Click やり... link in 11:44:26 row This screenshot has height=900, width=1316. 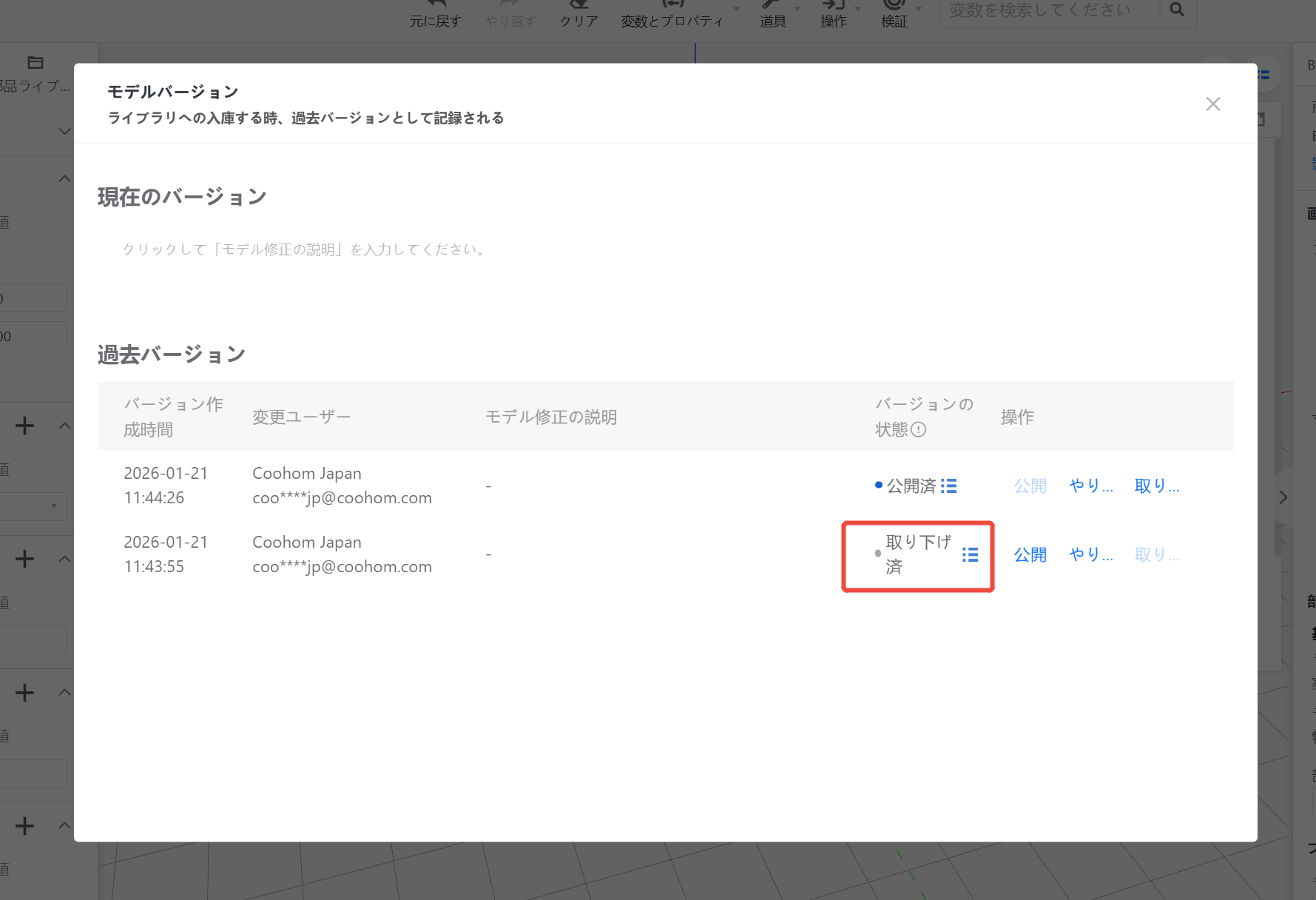pos(1091,486)
